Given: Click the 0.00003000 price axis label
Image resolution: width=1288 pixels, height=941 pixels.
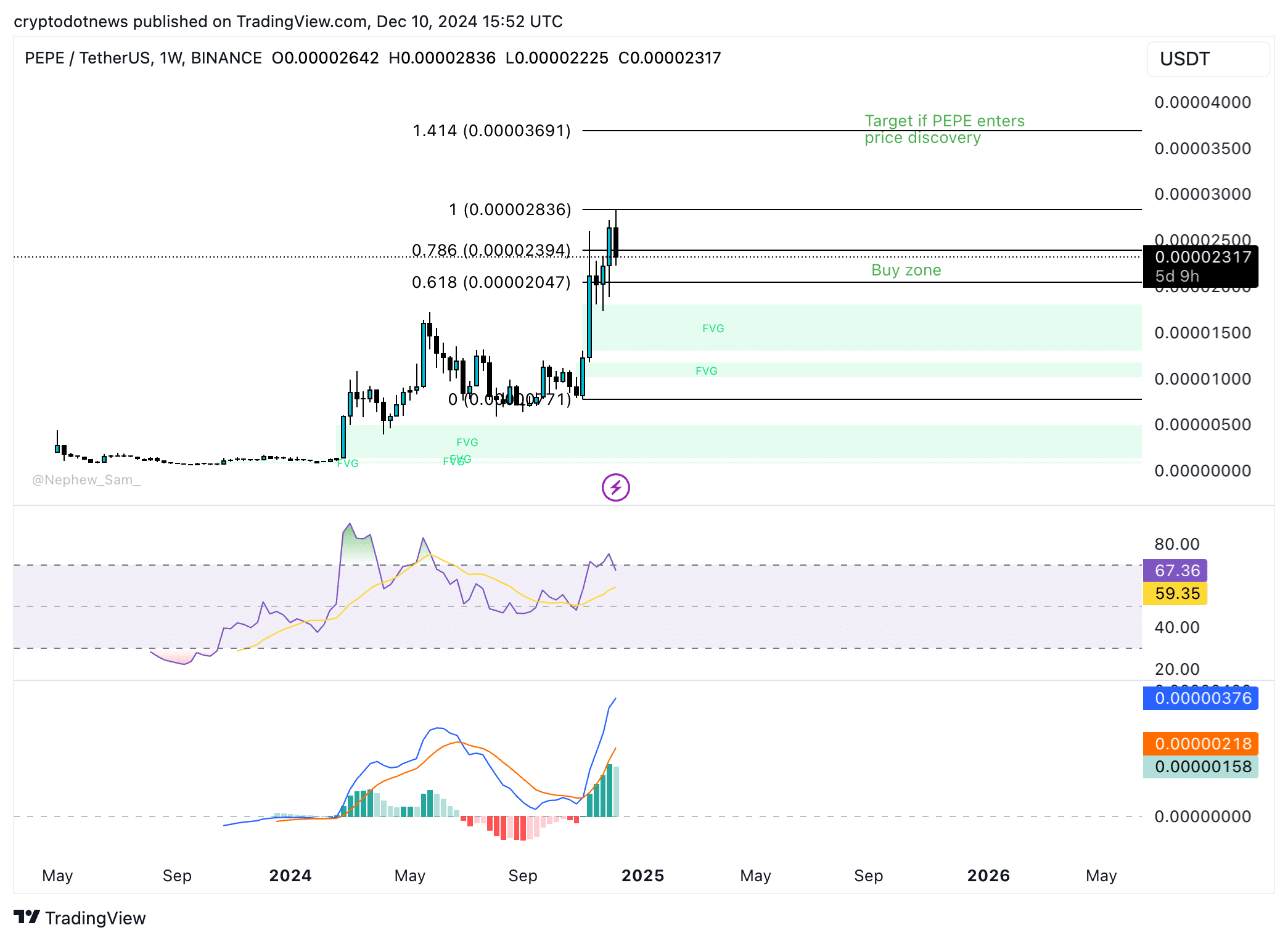Looking at the screenshot, I should coord(1202,194).
